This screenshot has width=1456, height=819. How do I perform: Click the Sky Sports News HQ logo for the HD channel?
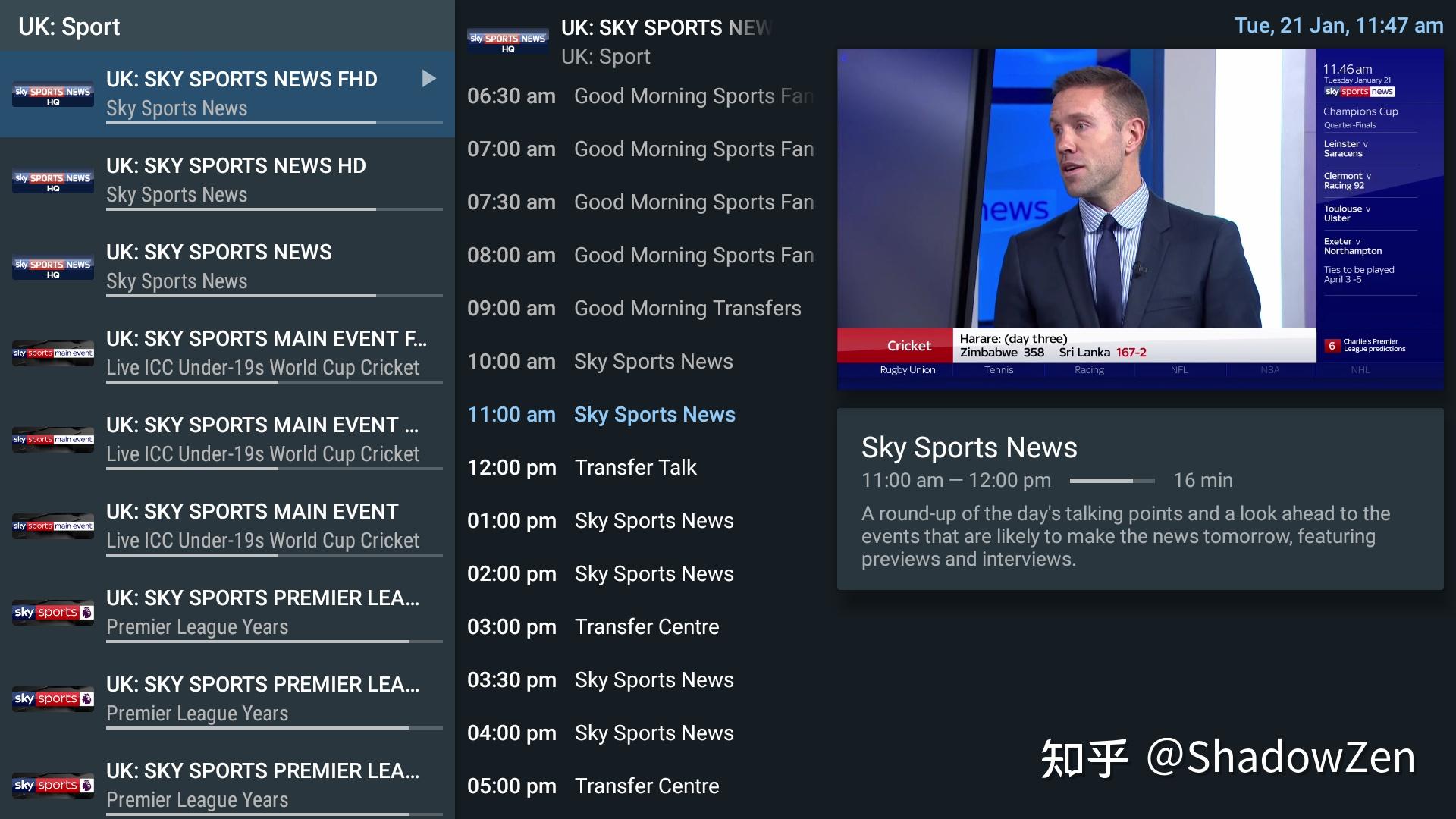point(53,181)
